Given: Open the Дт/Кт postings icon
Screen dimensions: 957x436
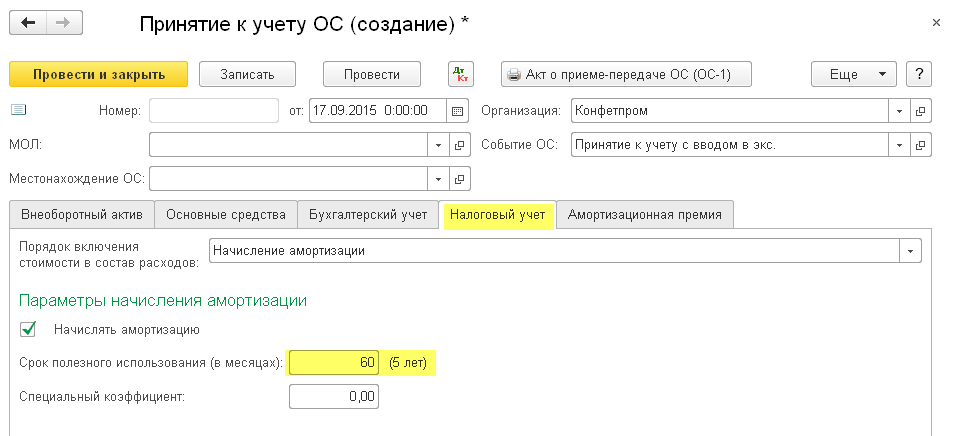Looking at the screenshot, I should (460, 74).
